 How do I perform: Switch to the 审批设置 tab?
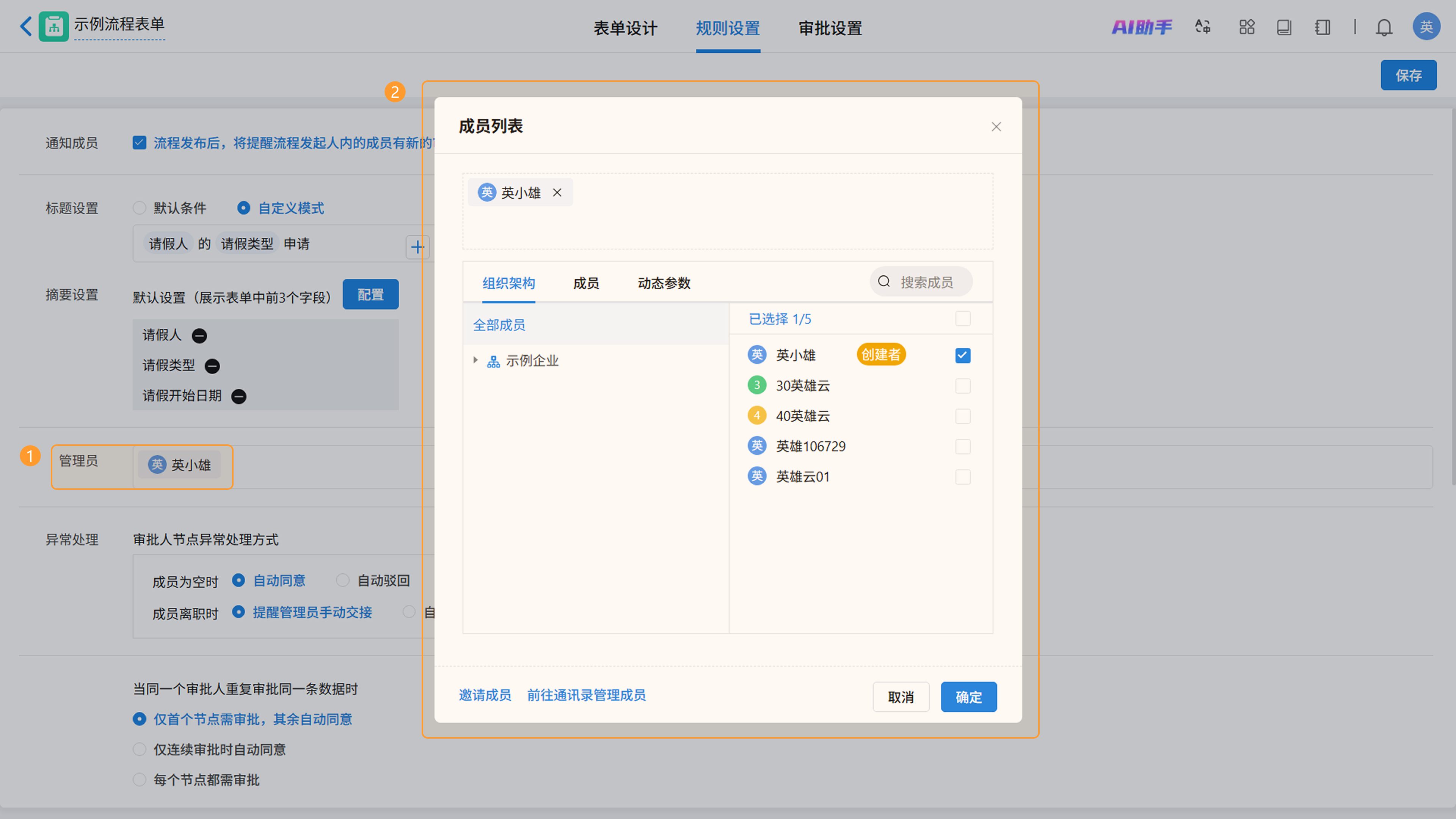tap(830, 28)
